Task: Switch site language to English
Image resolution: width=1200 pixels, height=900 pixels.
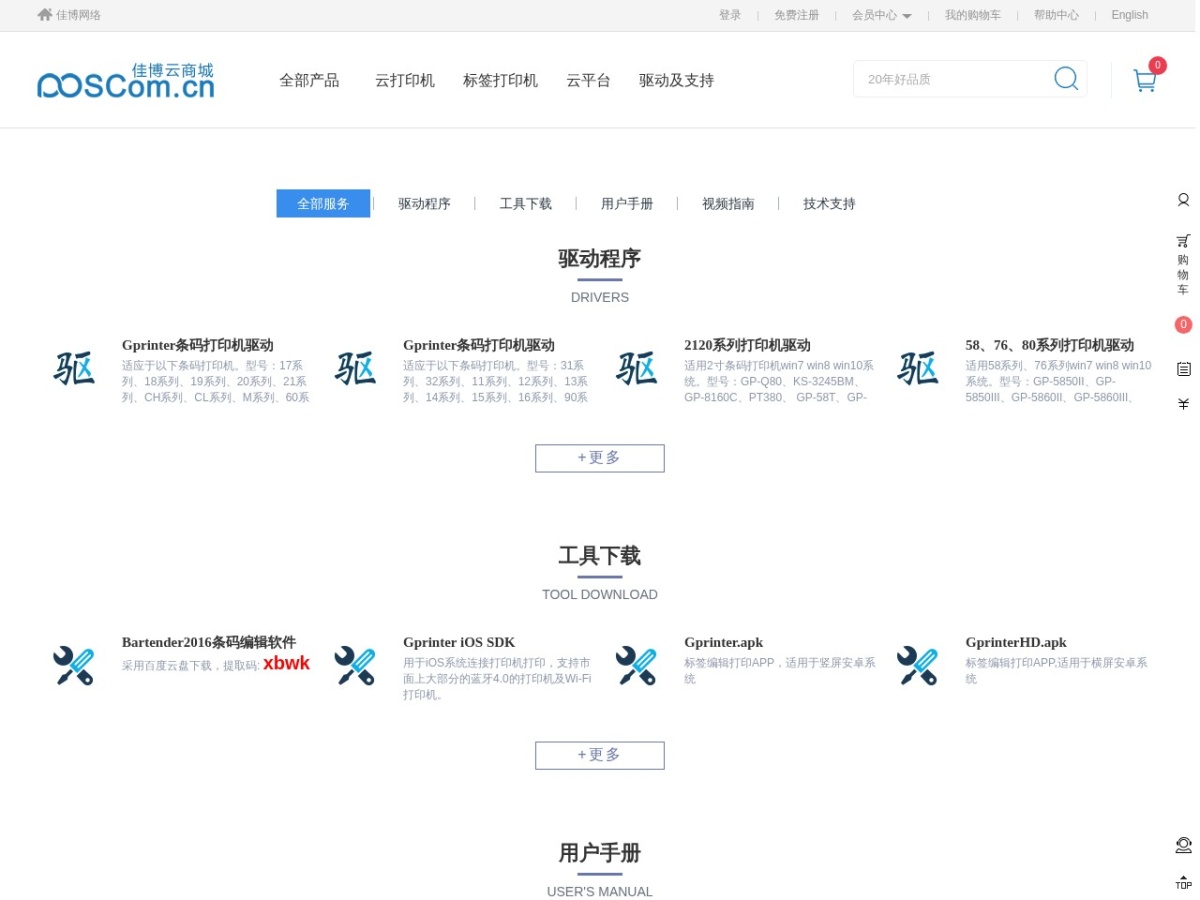Action: [1130, 15]
